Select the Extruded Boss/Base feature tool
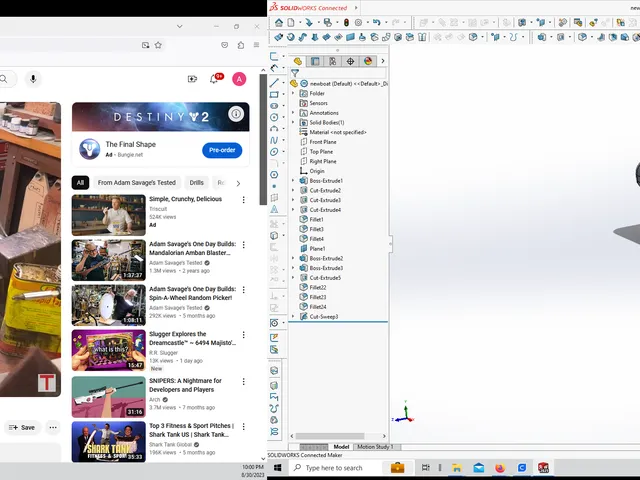Screen dimensions: 640x480 click(279, 37)
